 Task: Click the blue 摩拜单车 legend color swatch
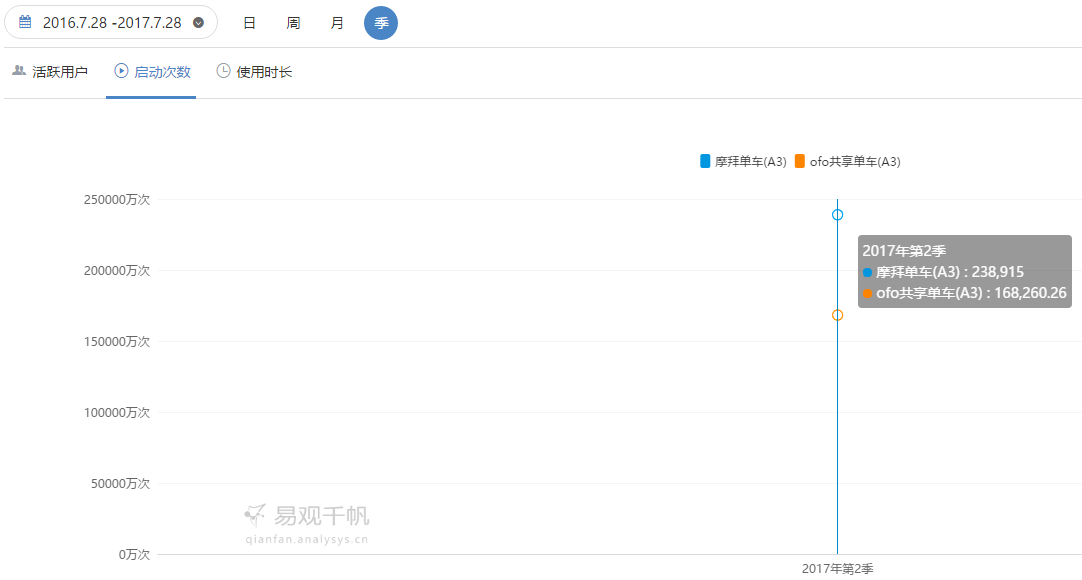point(705,162)
